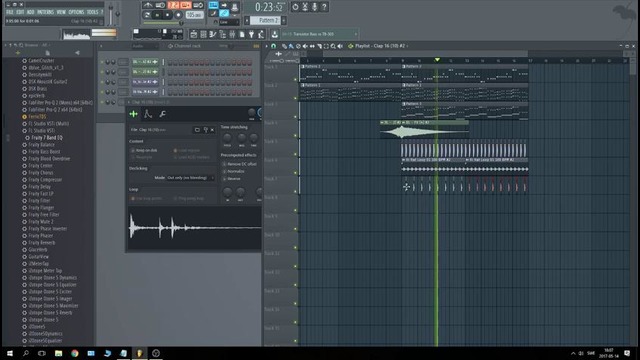Open playlist menu arrow left of magnet

pos(267,46)
